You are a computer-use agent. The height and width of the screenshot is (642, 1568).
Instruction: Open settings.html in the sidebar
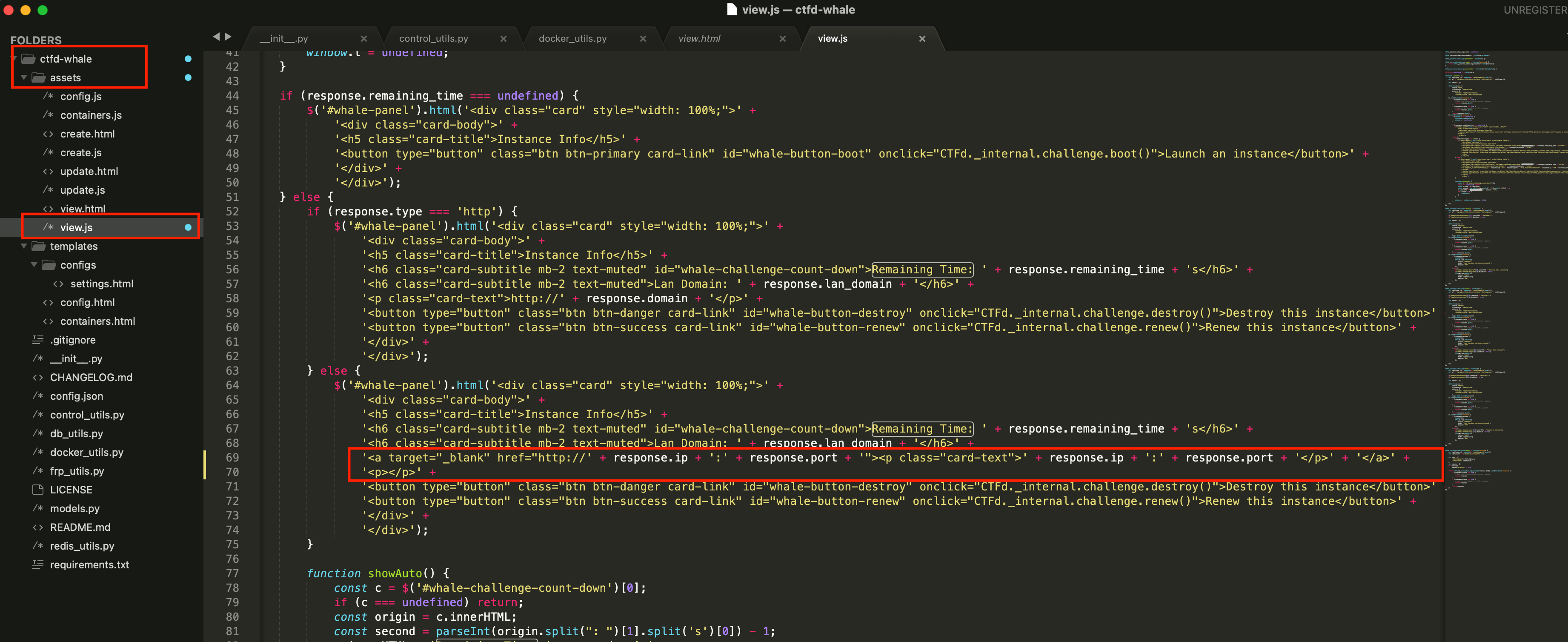coord(102,284)
